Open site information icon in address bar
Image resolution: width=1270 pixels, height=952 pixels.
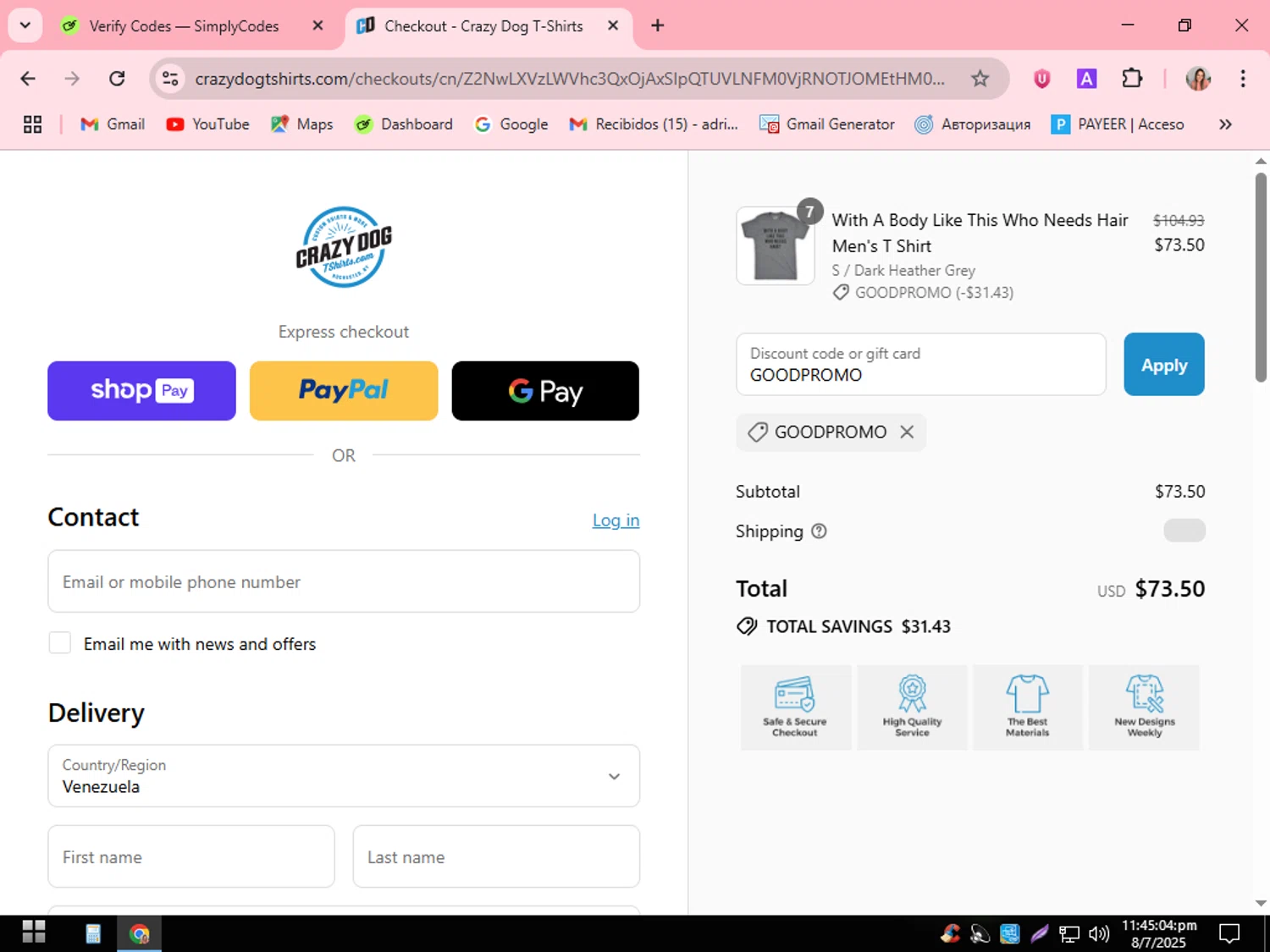point(170,79)
